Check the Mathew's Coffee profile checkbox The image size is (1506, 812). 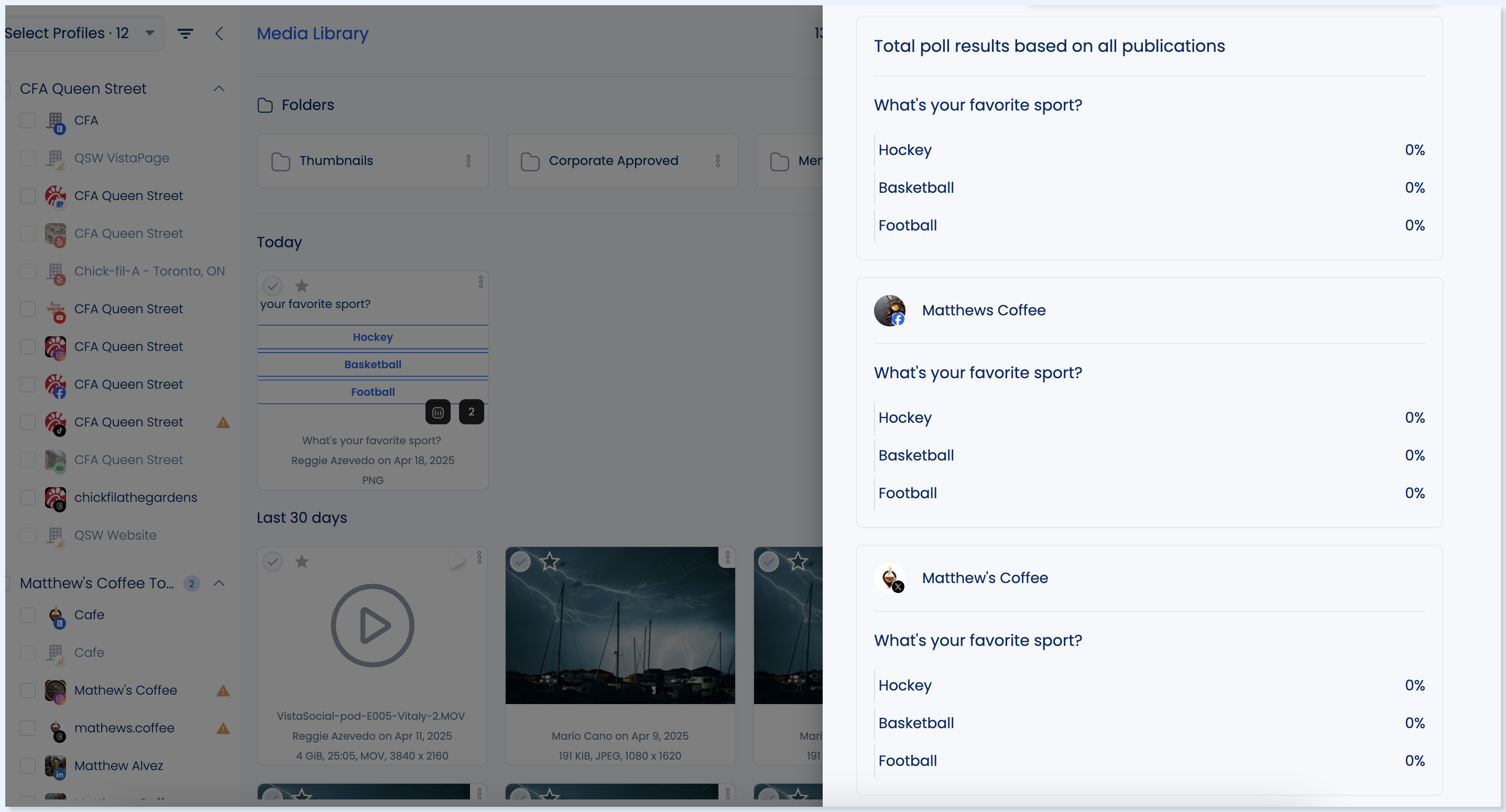tap(27, 690)
